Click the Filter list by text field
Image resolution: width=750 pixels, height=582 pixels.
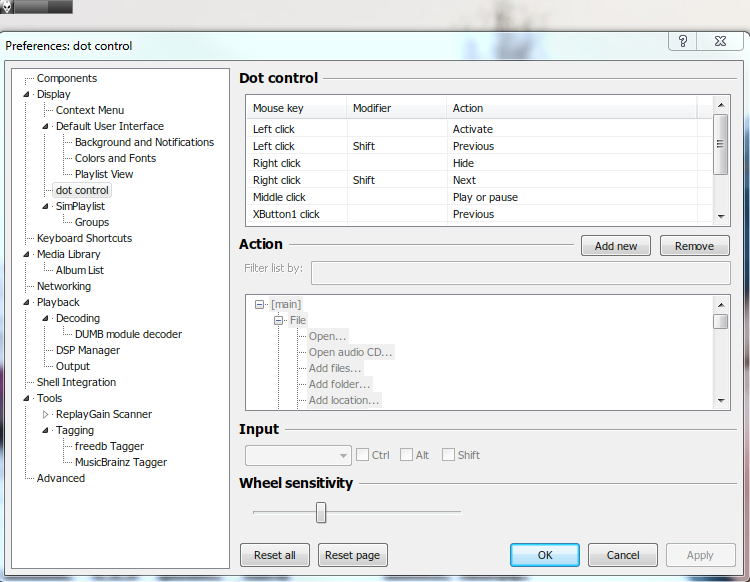point(520,274)
